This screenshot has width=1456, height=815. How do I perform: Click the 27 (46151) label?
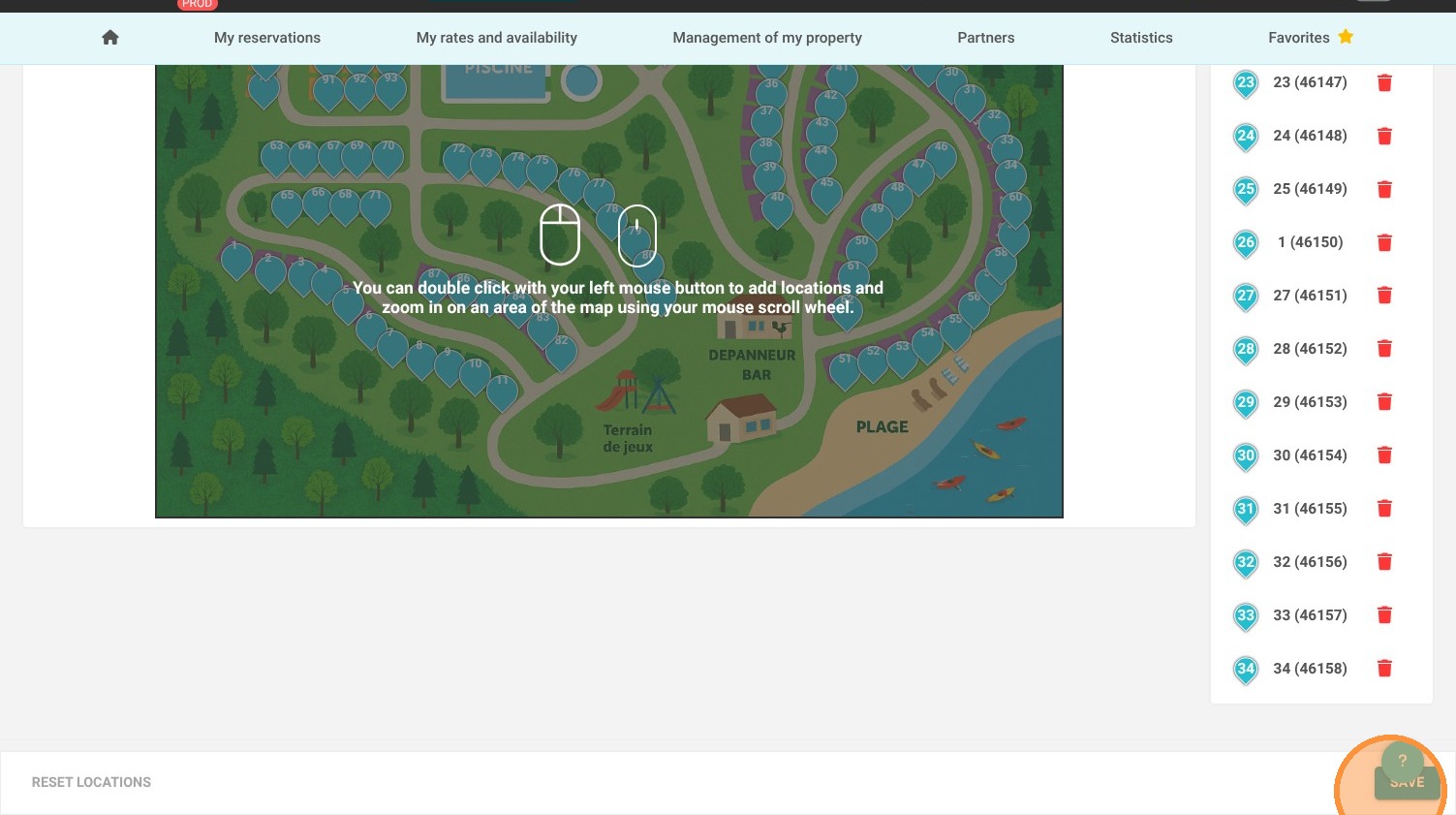[x=1310, y=296]
